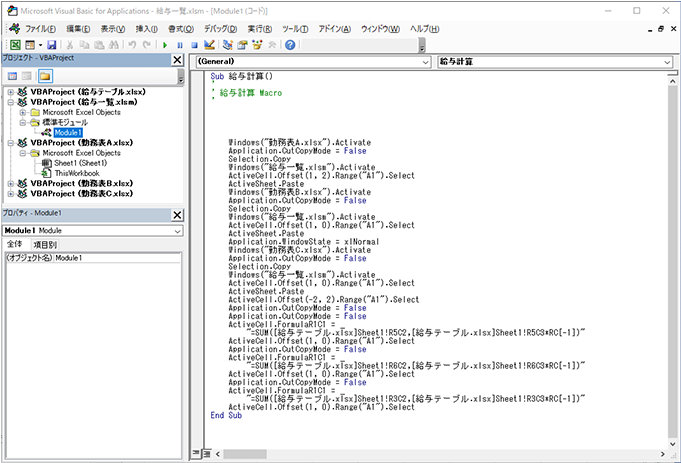
Task: Click the Copy toolbar icon
Action: click(84, 45)
